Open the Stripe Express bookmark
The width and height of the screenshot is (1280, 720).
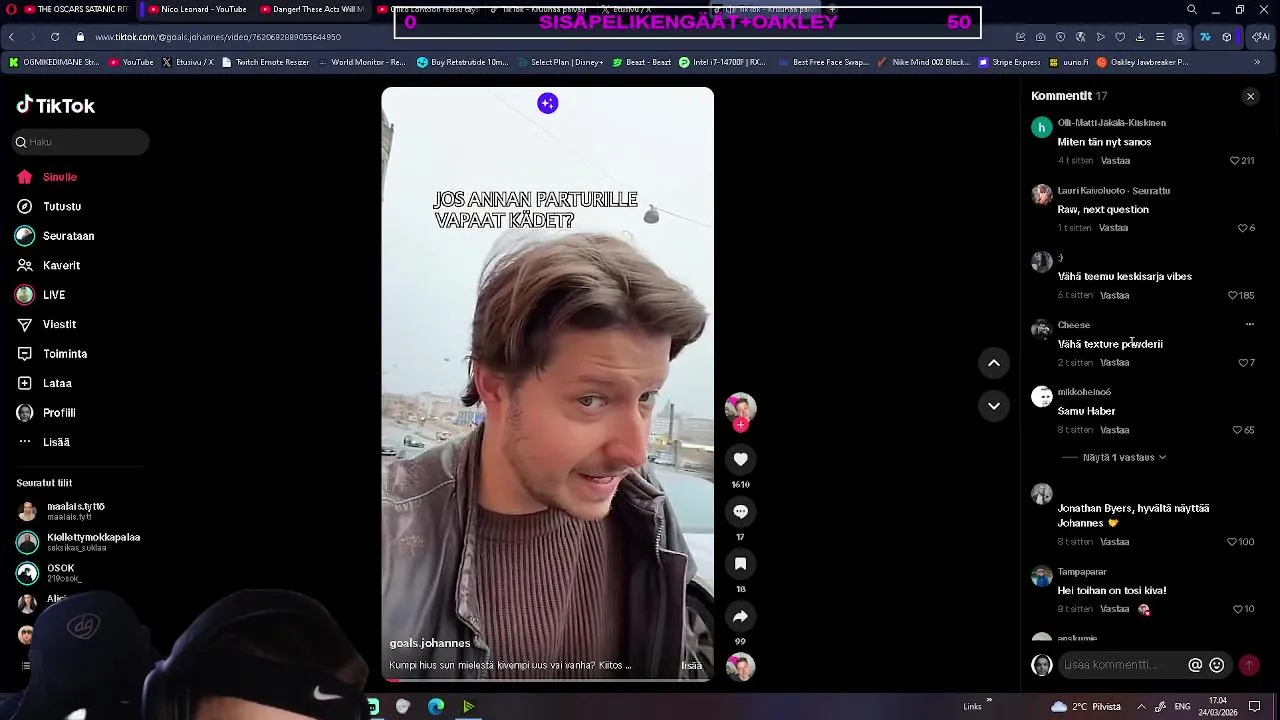coord(1010,62)
